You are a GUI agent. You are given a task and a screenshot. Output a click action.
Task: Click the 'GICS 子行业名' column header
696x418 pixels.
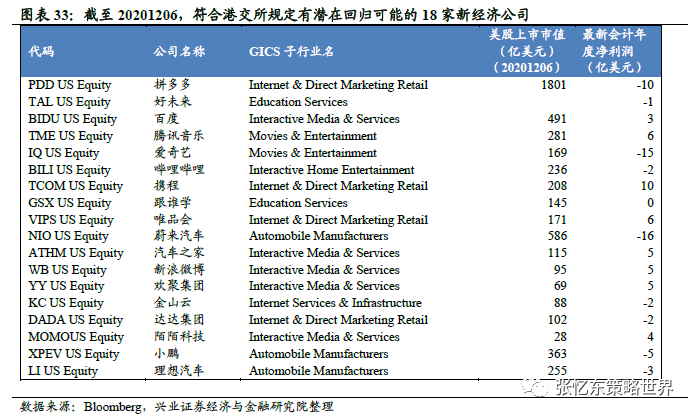coord(291,51)
